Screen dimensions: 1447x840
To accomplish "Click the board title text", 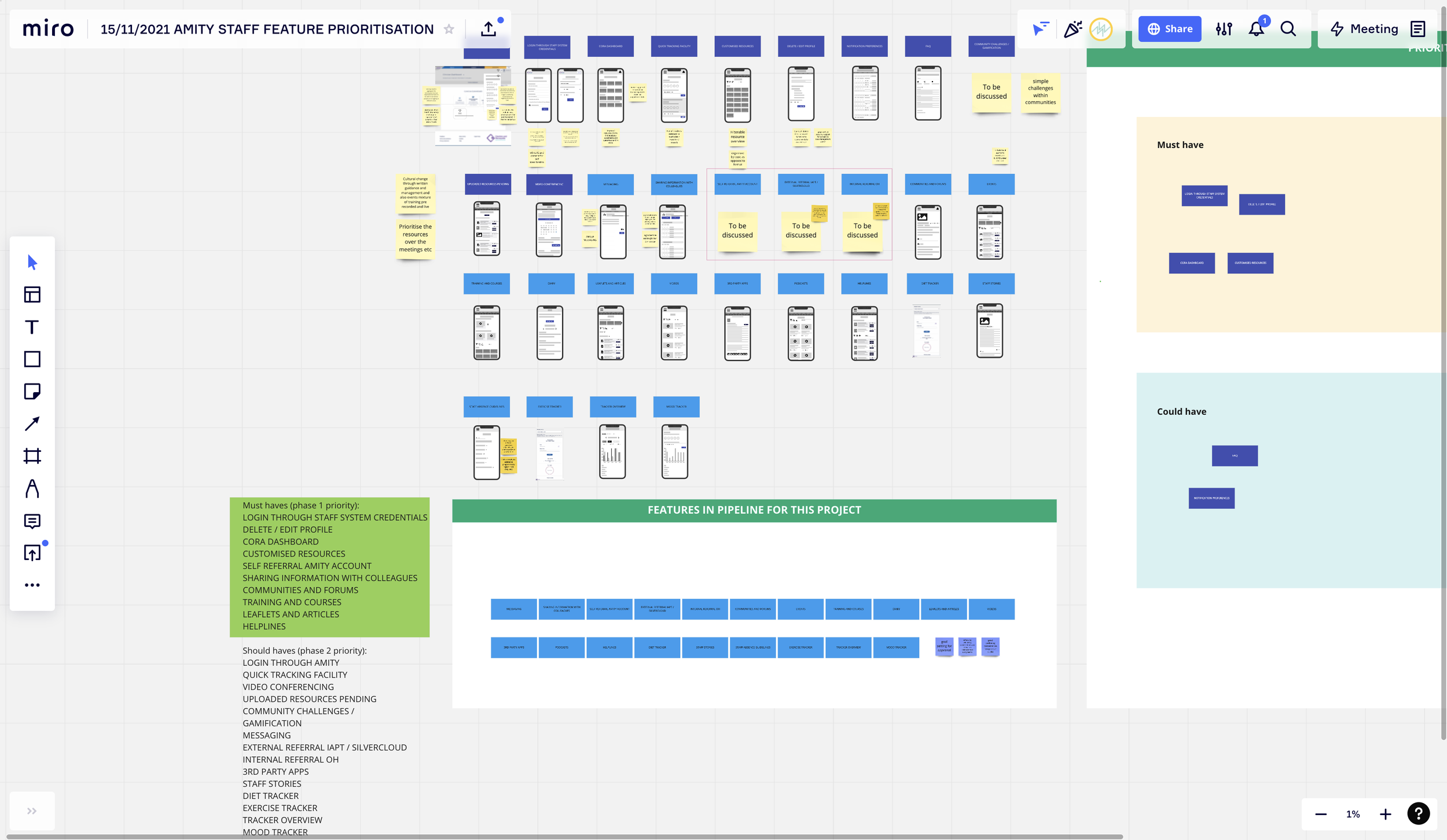I will (x=267, y=29).
